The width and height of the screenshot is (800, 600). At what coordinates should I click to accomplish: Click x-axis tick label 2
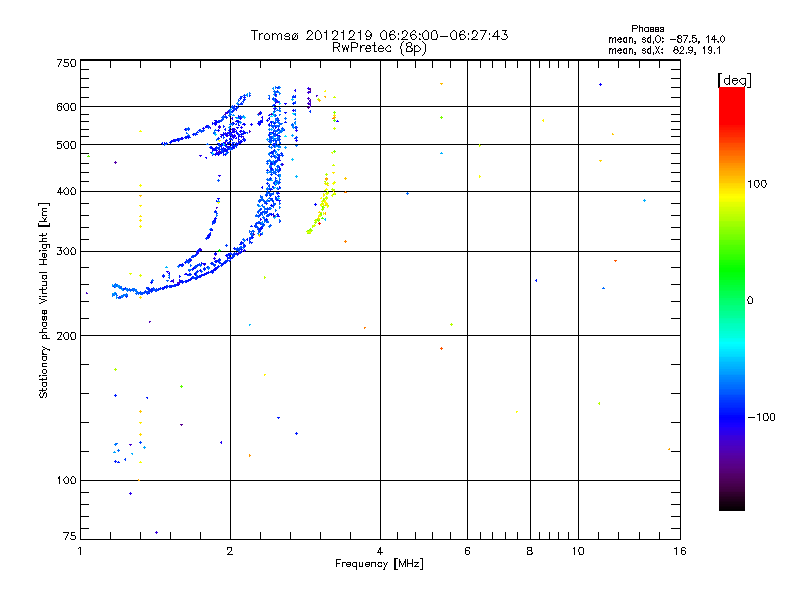pyautogui.click(x=230, y=551)
